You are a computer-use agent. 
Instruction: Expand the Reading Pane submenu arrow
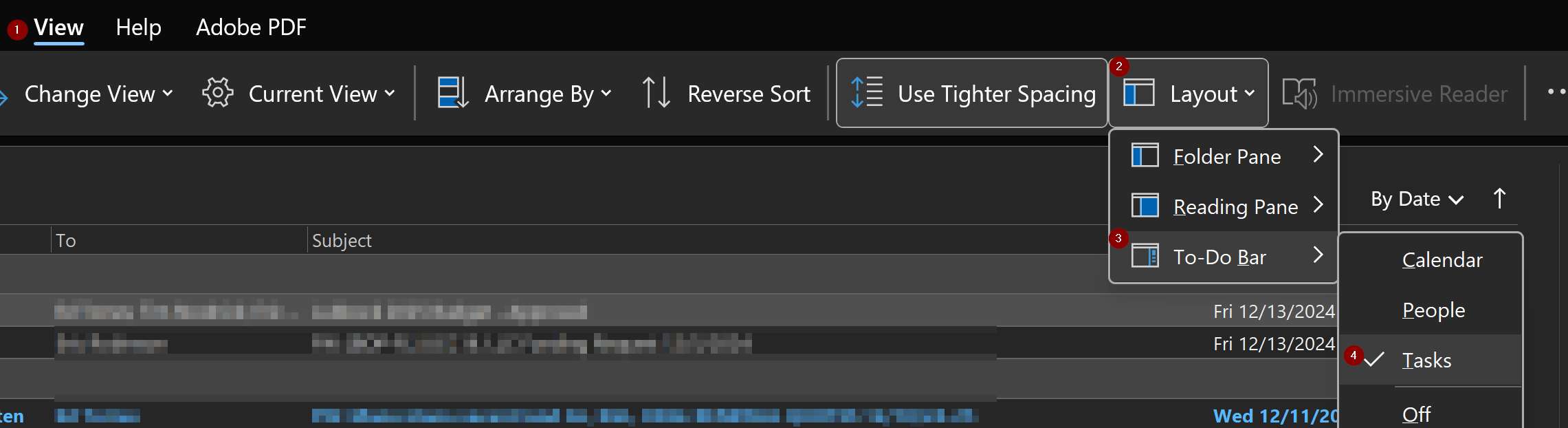click(1318, 205)
